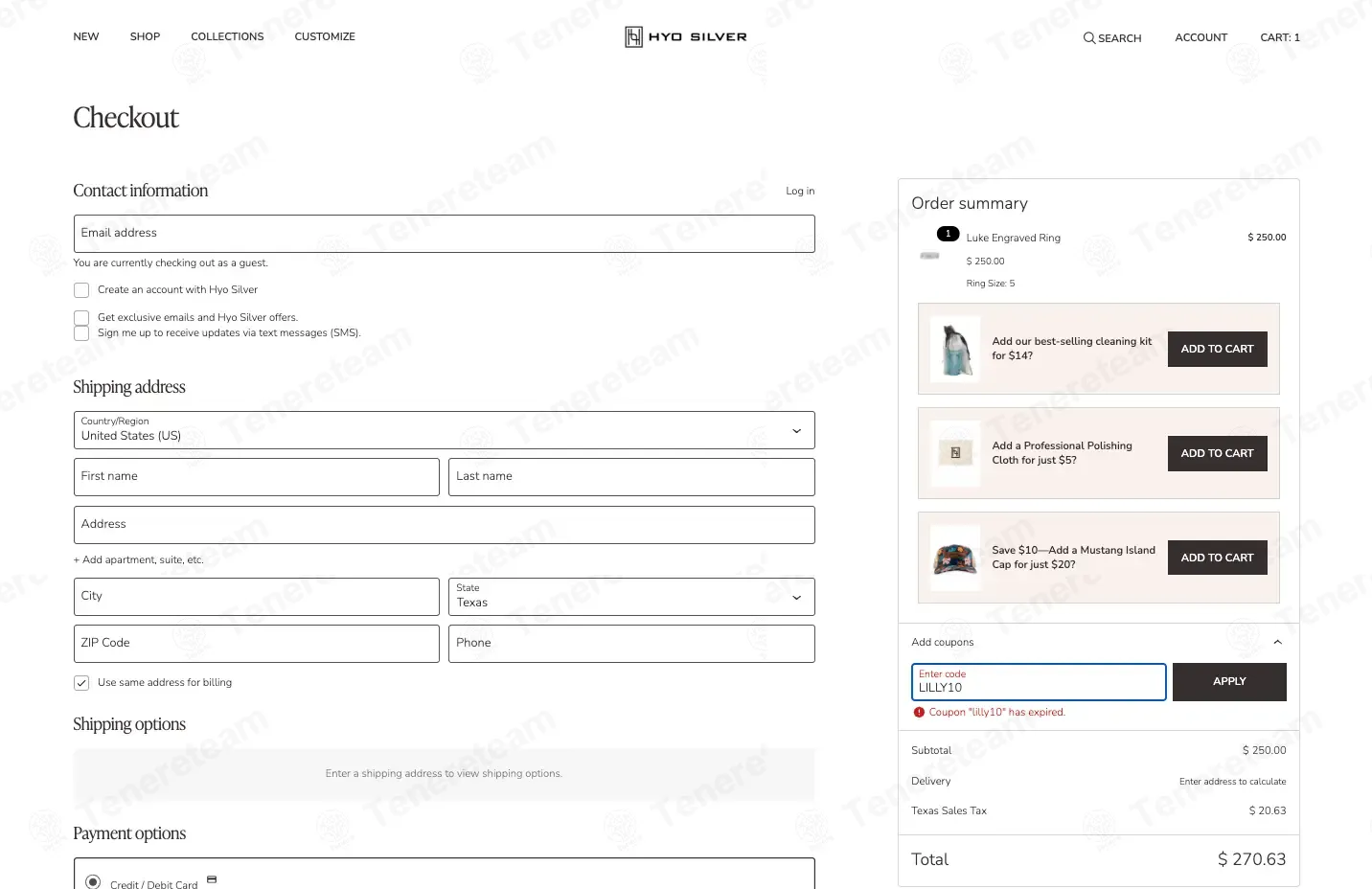1372x889 pixels.
Task: Click the SEARCH label
Action: (x=1119, y=39)
